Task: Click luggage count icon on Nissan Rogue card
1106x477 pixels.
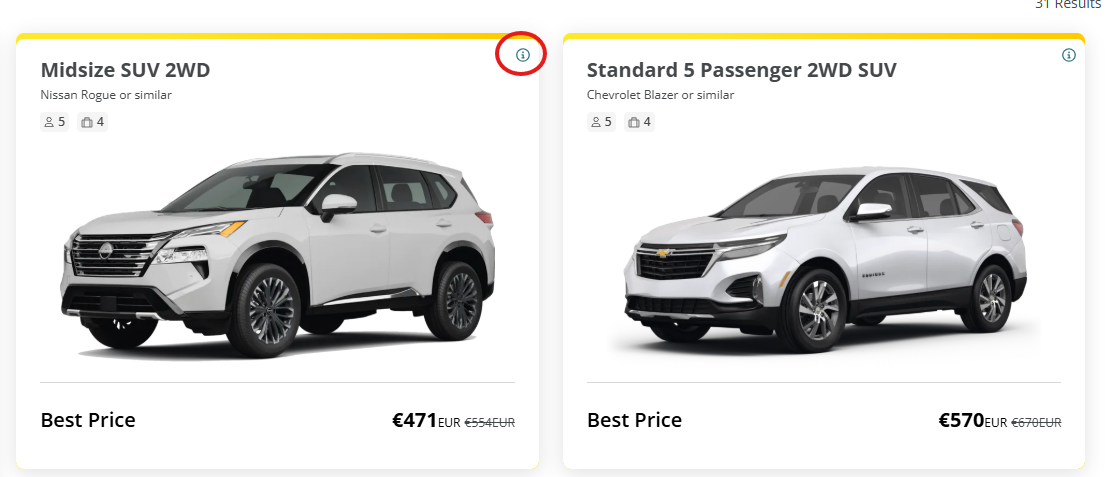Action: click(x=87, y=122)
